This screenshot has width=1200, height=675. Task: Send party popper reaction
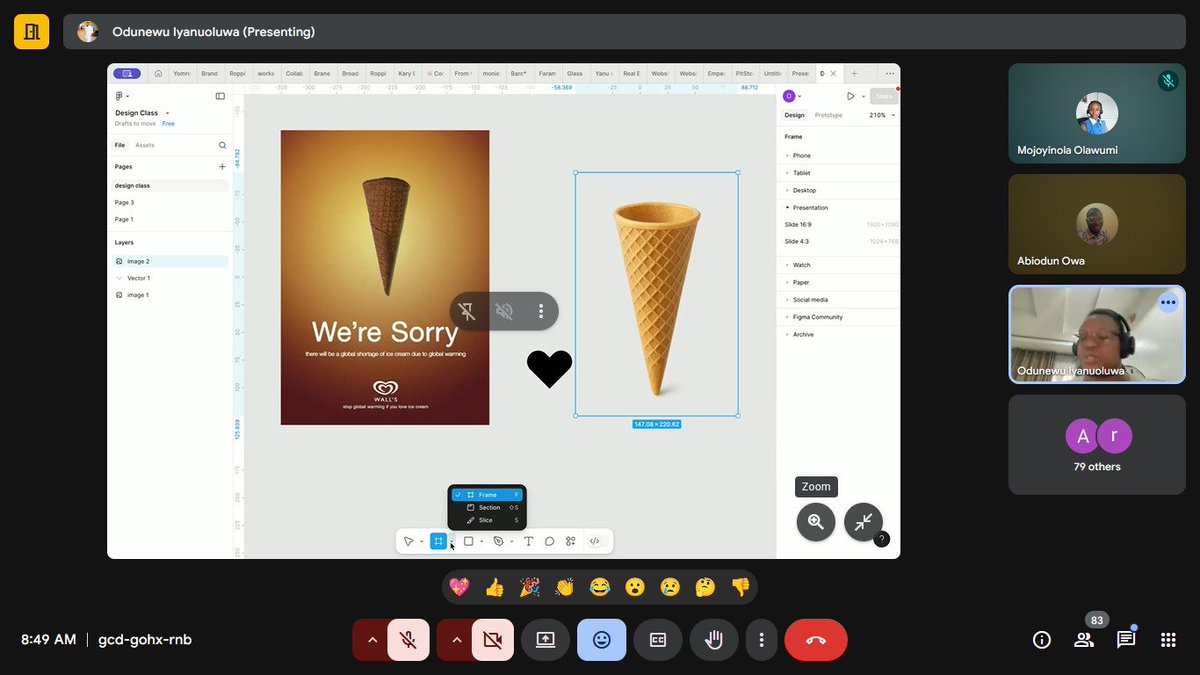(529, 587)
